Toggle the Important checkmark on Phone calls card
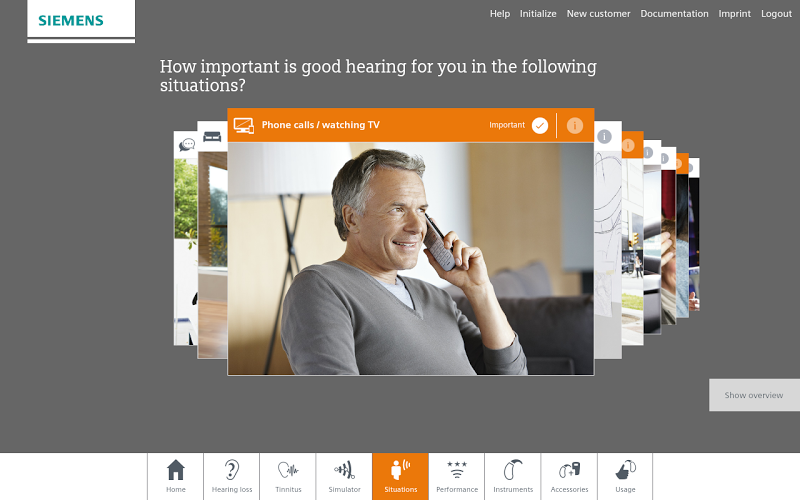This screenshot has width=800, height=500. [x=540, y=126]
